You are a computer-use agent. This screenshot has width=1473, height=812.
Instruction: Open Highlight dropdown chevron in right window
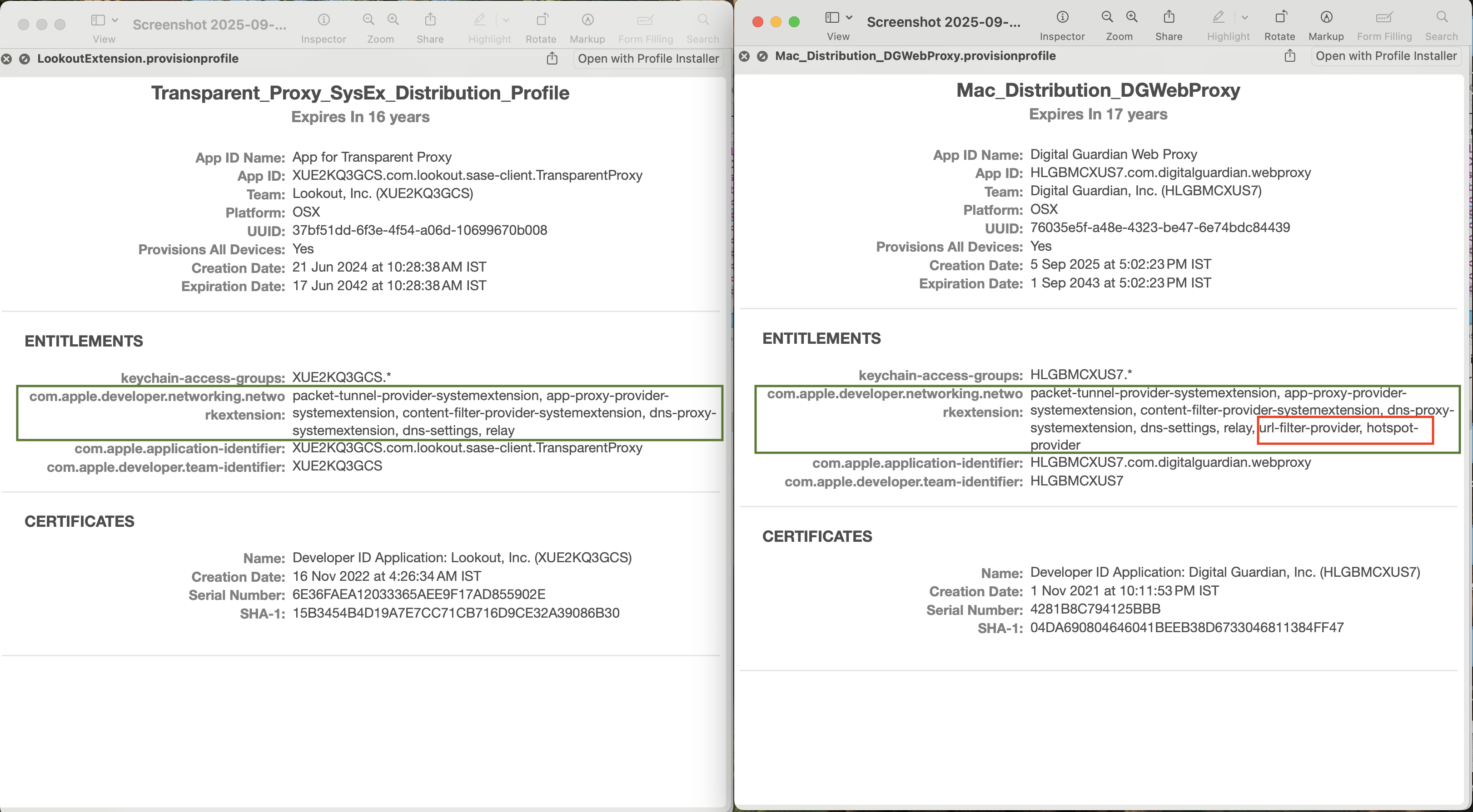pos(1245,18)
